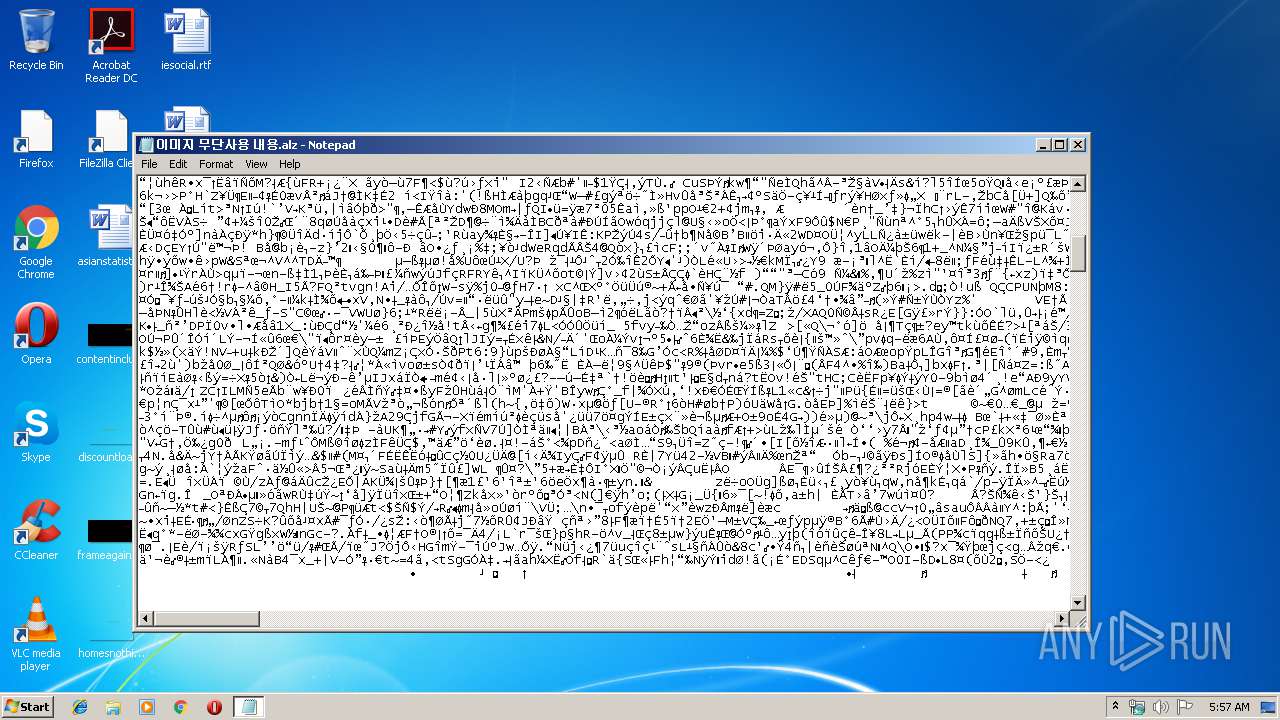Open the Help menu in Notepad
The height and width of the screenshot is (720, 1280).
click(290, 164)
